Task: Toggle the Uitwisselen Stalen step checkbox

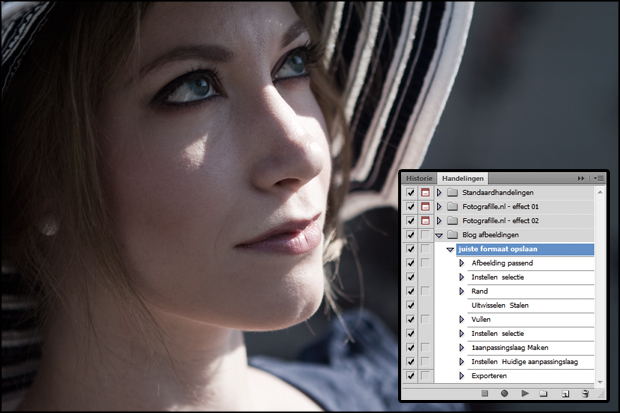Action: pyautogui.click(x=410, y=305)
